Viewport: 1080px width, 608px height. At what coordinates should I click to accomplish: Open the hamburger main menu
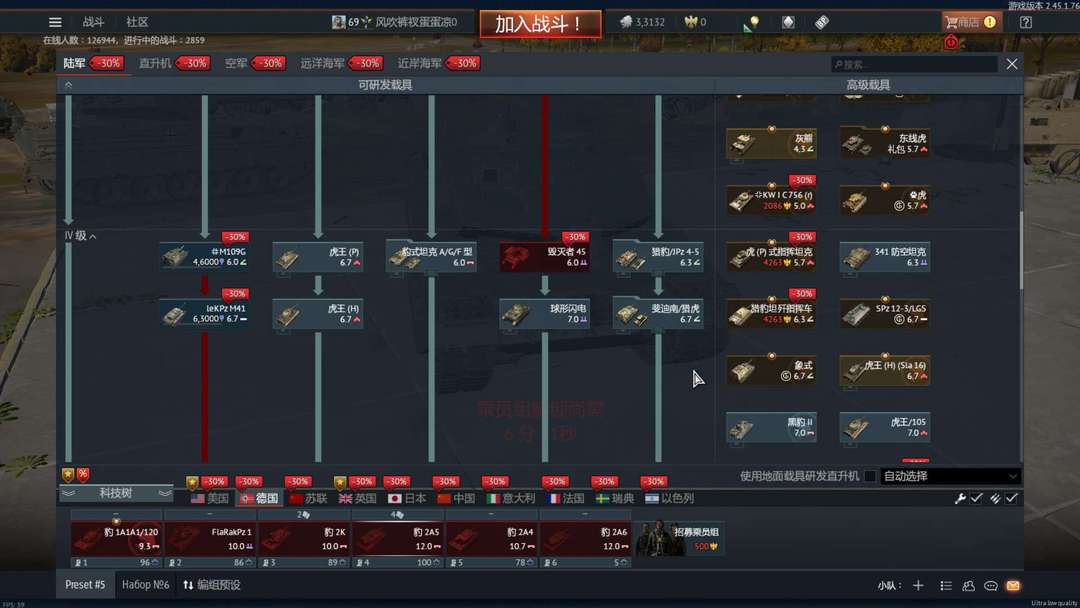[55, 22]
